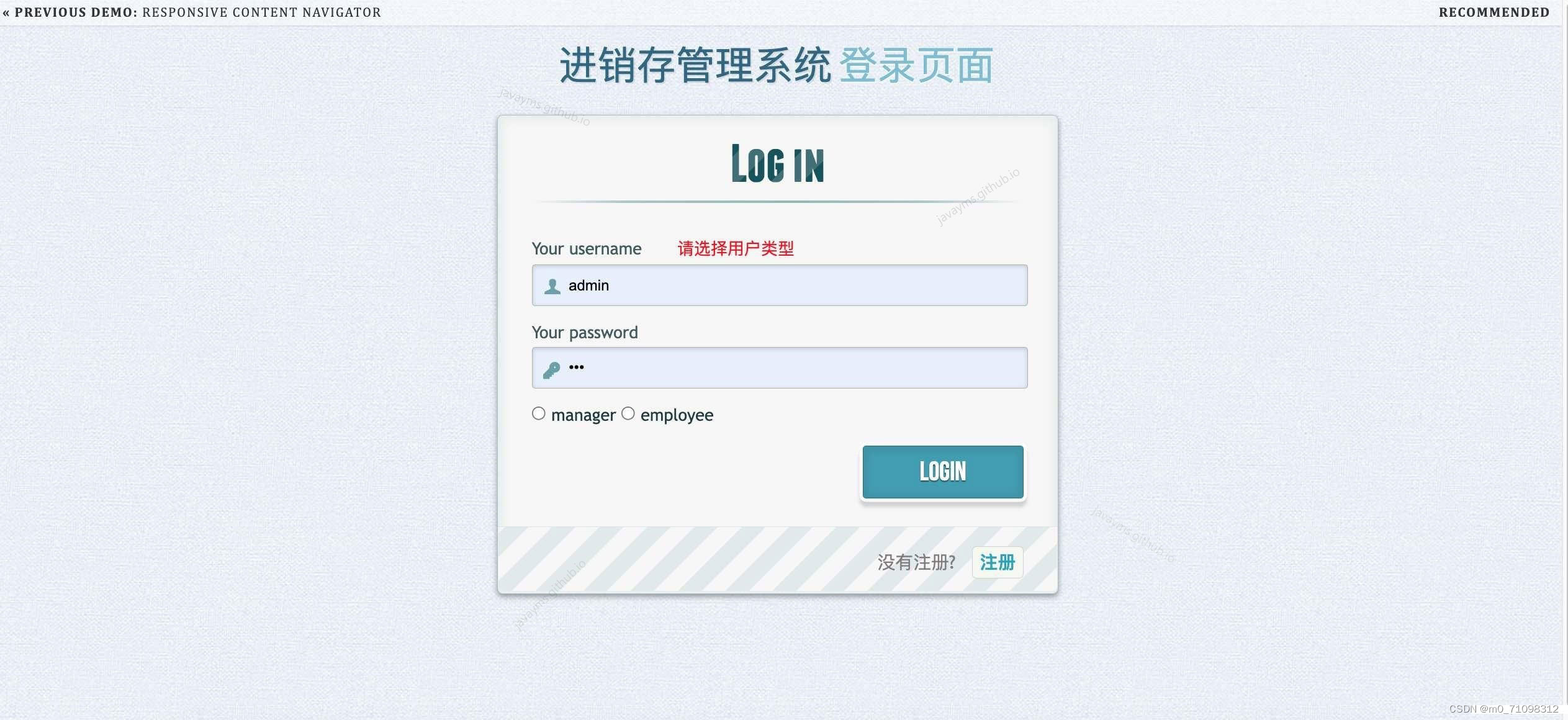This screenshot has height=720, width=1568.
Task: Click the Your password label
Action: tap(585, 333)
